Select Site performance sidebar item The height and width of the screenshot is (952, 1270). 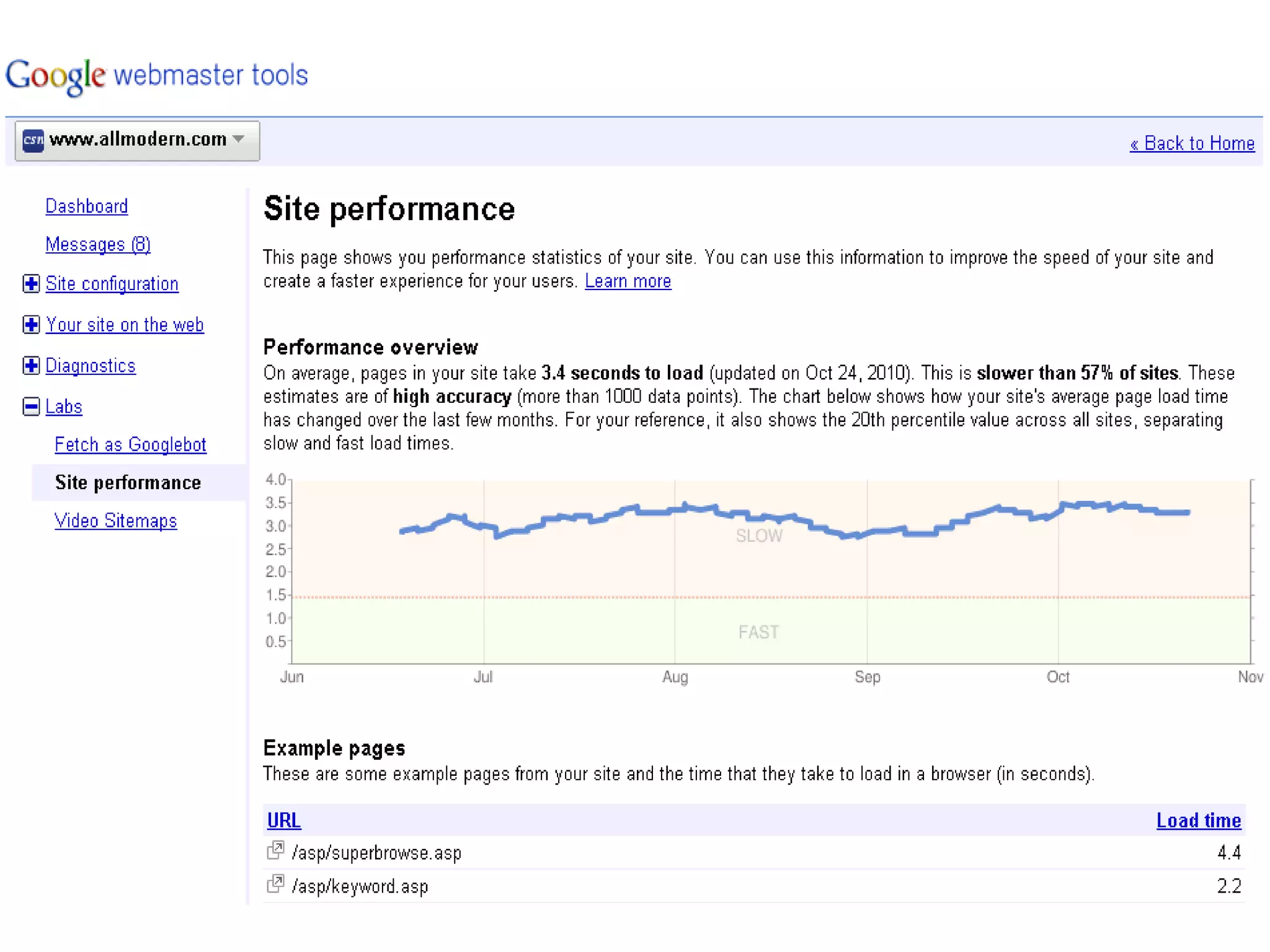(x=128, y=483)
